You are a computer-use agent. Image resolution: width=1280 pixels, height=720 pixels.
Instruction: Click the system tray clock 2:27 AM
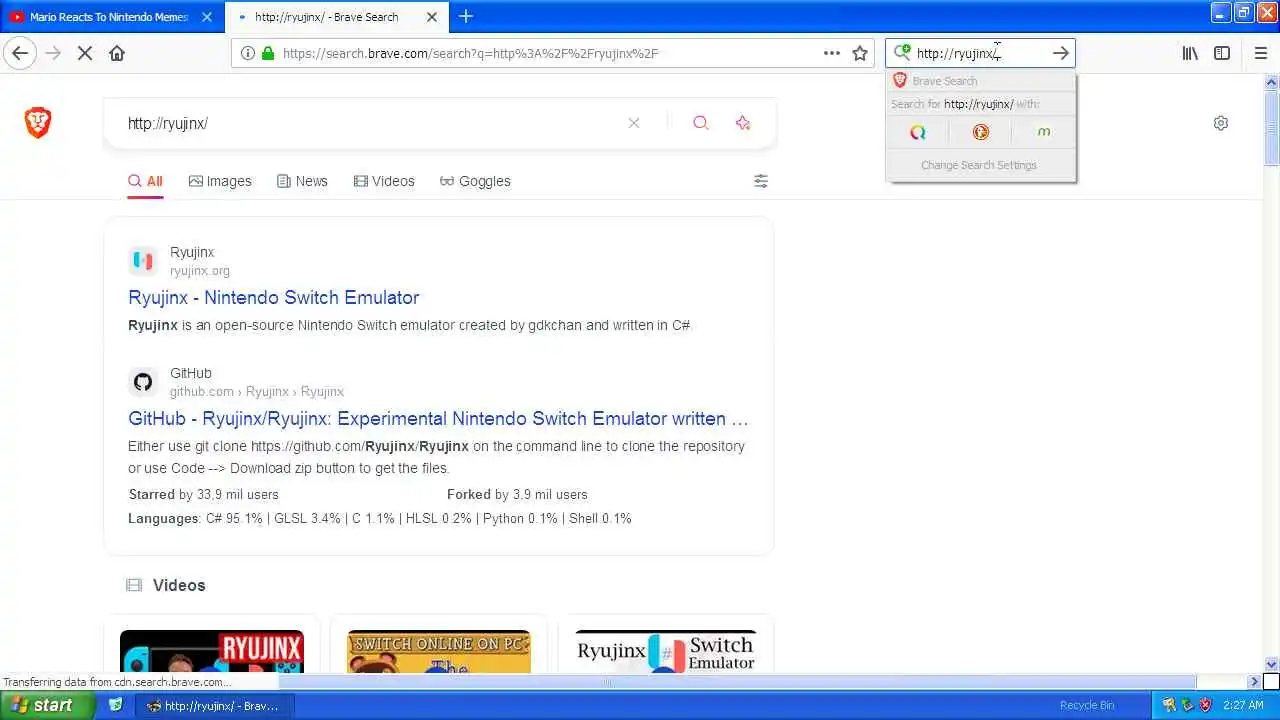click(1243, 705)
